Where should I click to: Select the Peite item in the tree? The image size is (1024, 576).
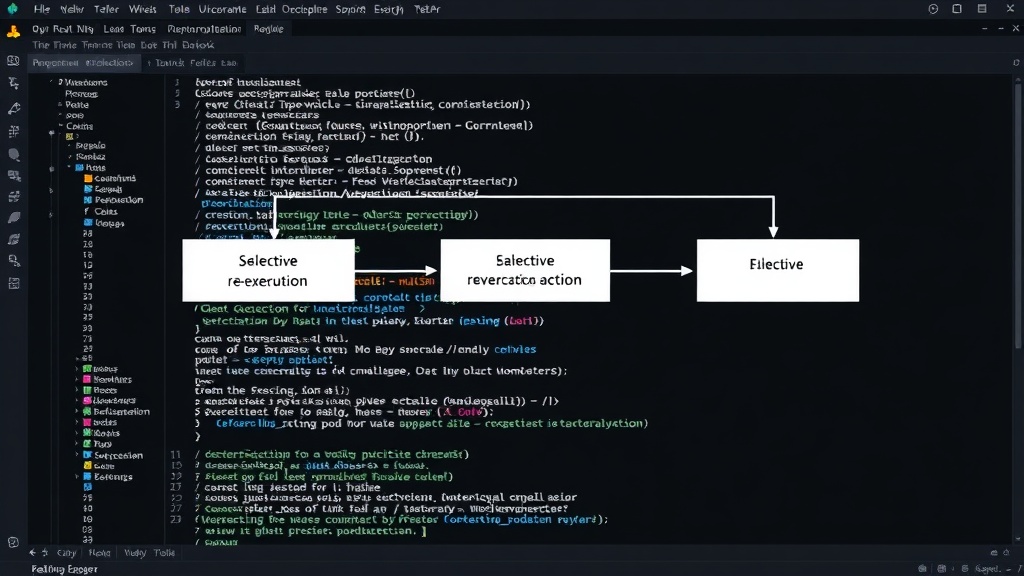click(76, 104)
